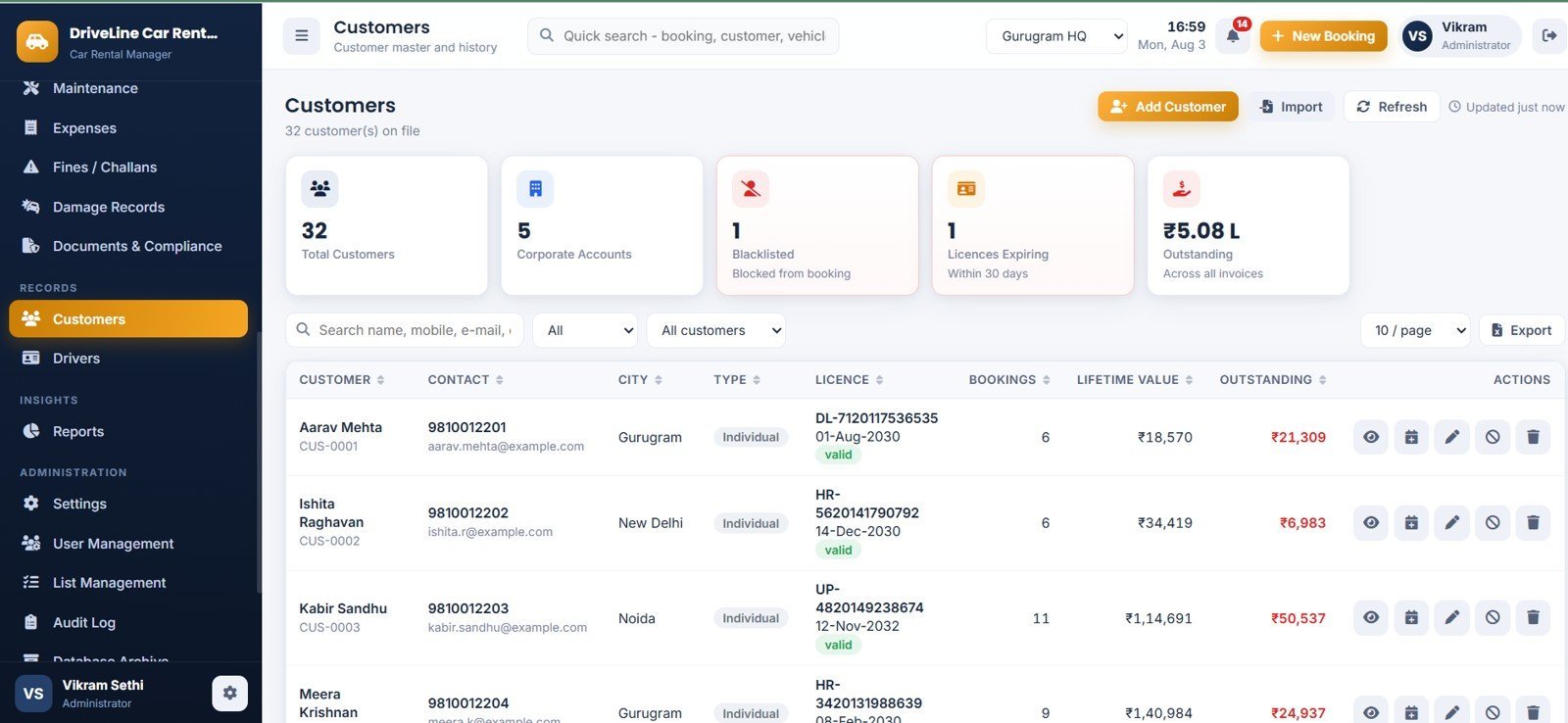The width and height of the screenshot is (1568, 723).
Task: Blacklist Ishita Raghavan ban icon
Action: [x=1493, y=523]
